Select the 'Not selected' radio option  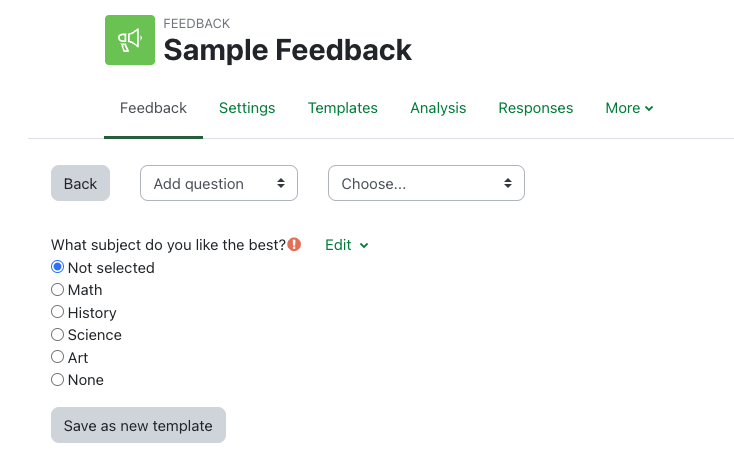(x=58, y=267)
